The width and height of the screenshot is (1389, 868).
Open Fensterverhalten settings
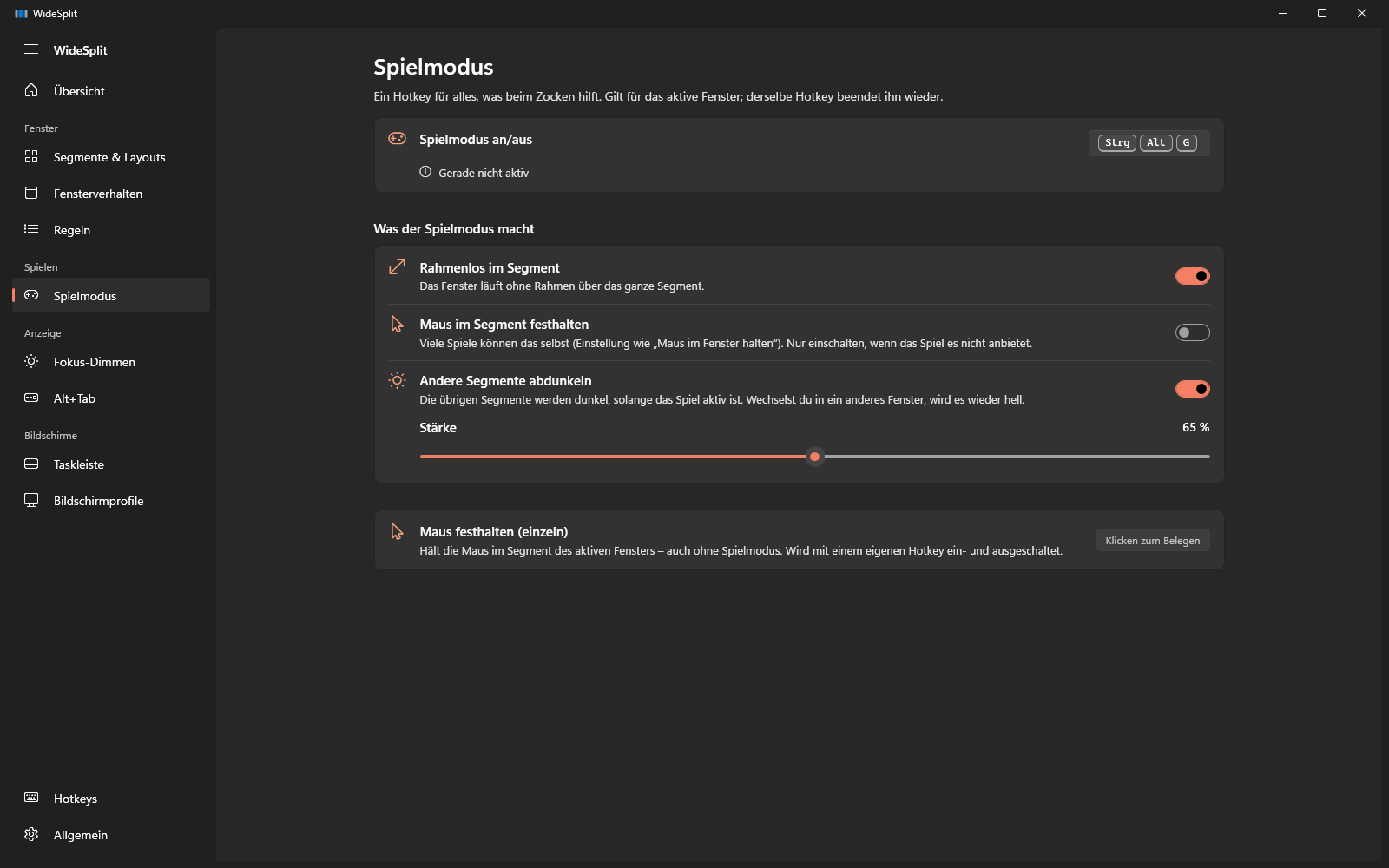[111, 193]
